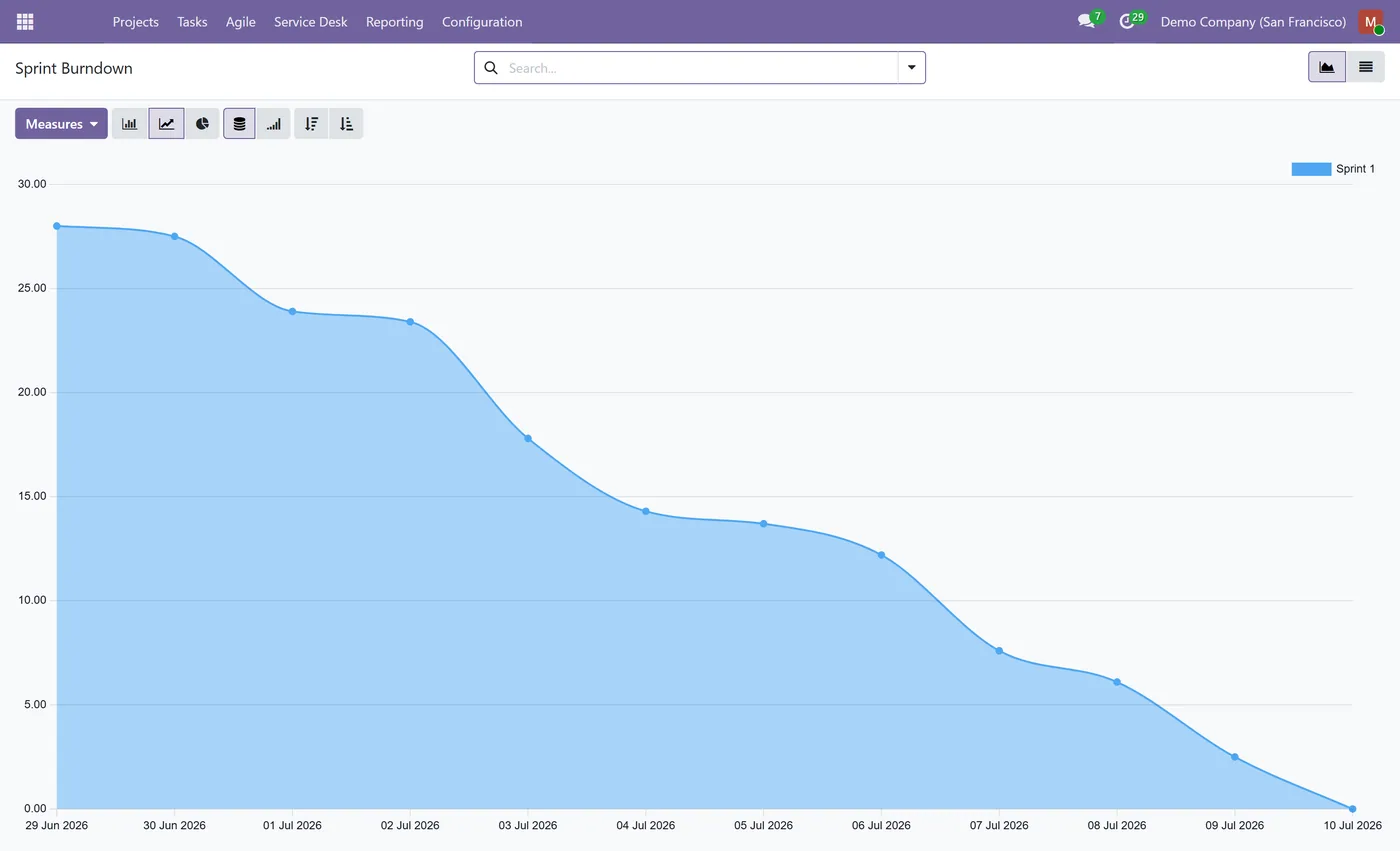Click the magnifying glass search icon
The width and height of the screenshot is (1400, 851).
click(x=490, y=68)
